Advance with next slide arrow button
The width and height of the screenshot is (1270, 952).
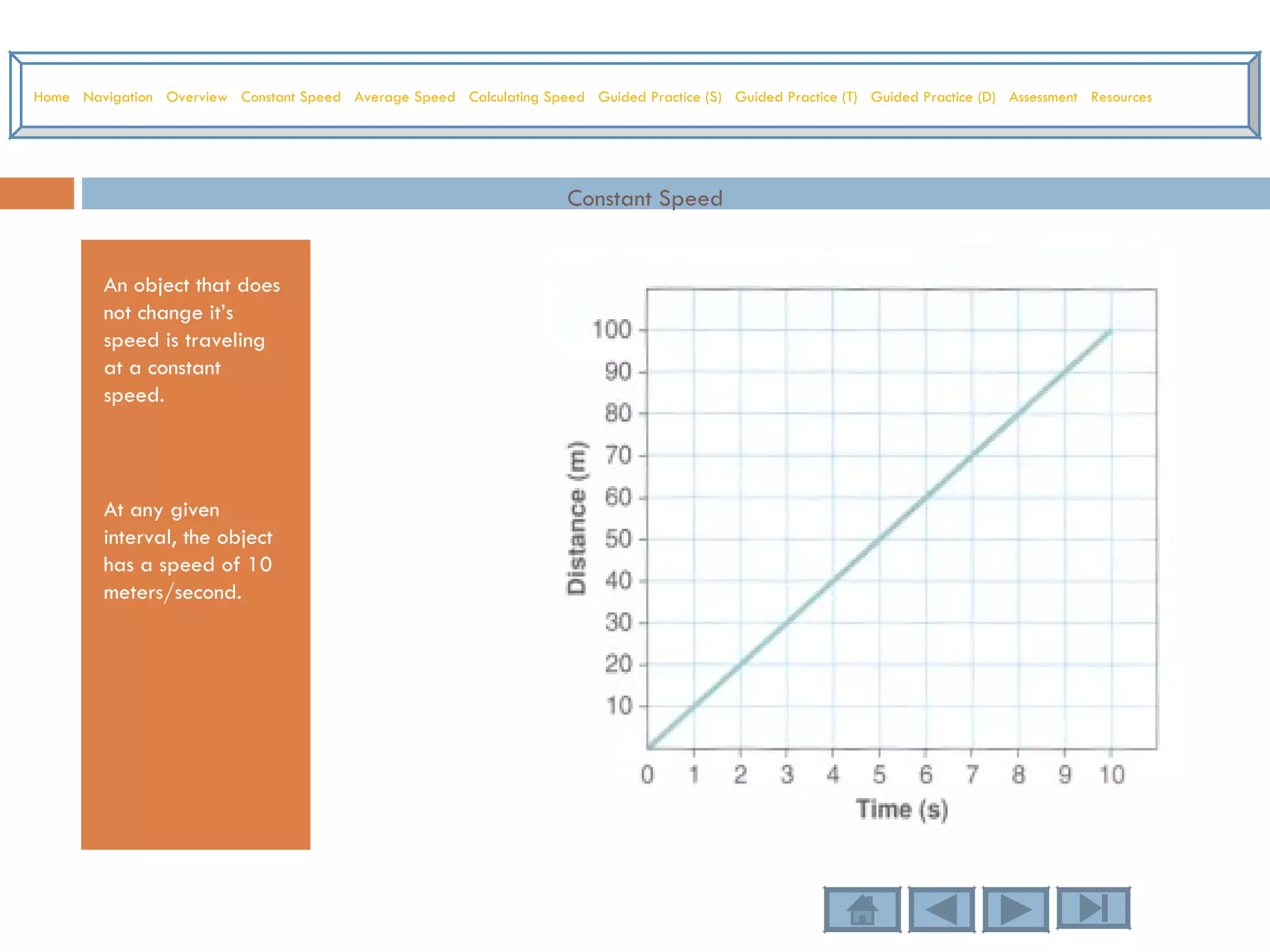pos(1015,909)
